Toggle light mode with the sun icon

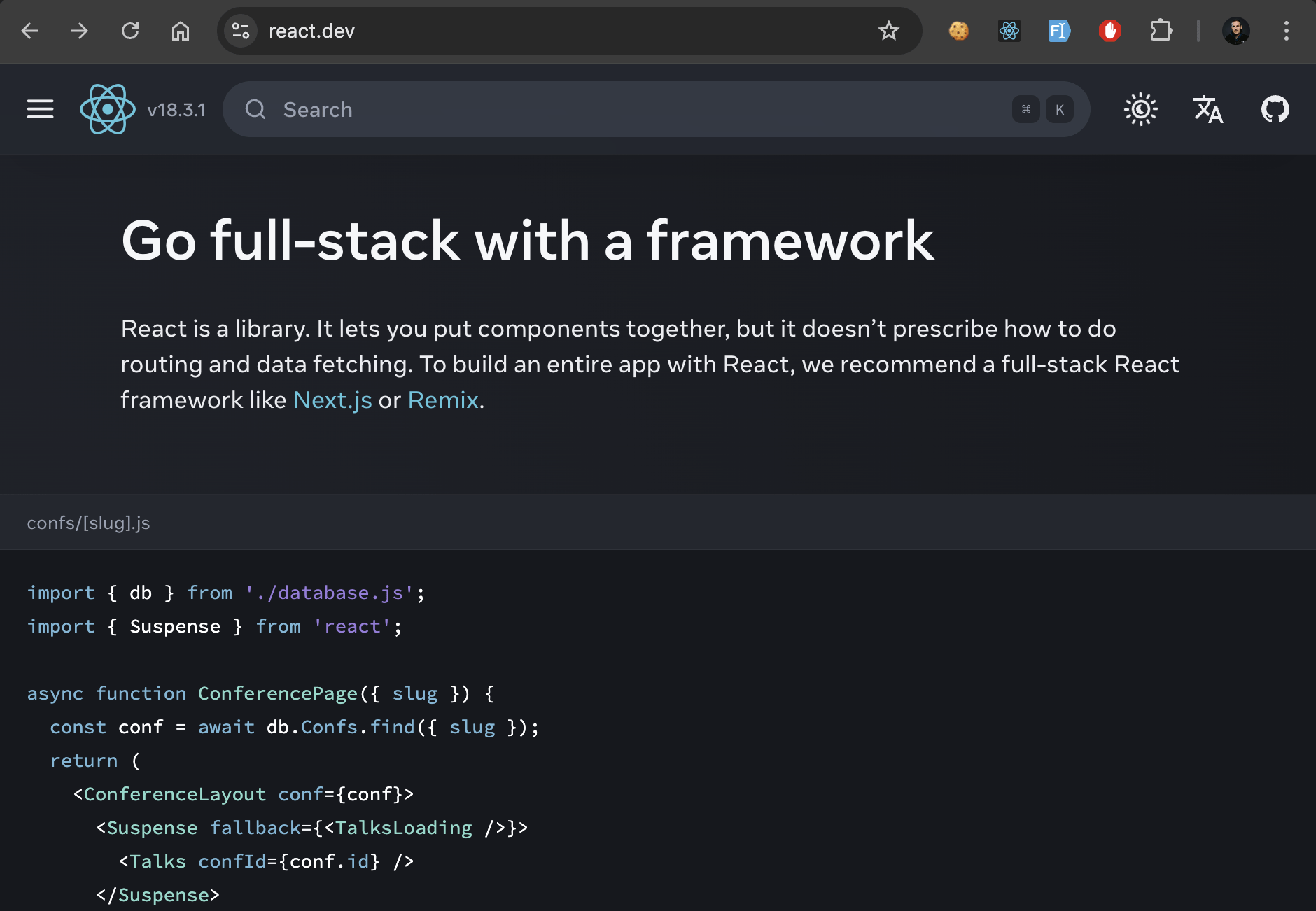tap(1140, 109)
